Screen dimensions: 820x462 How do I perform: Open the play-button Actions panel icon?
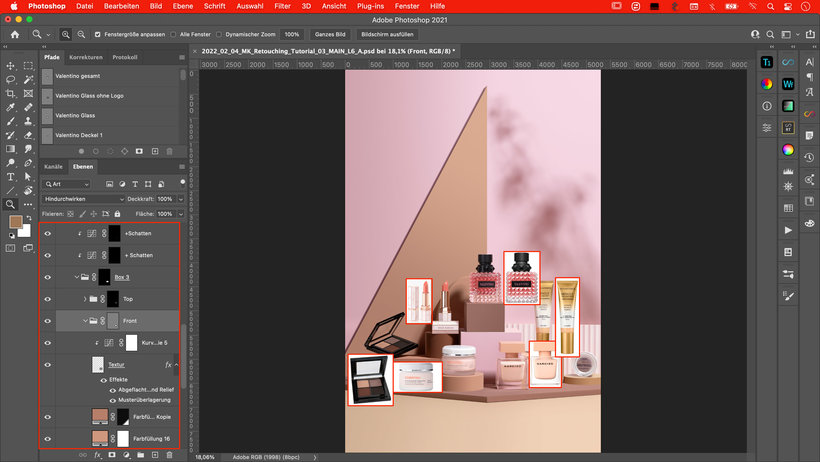(788, 230)
